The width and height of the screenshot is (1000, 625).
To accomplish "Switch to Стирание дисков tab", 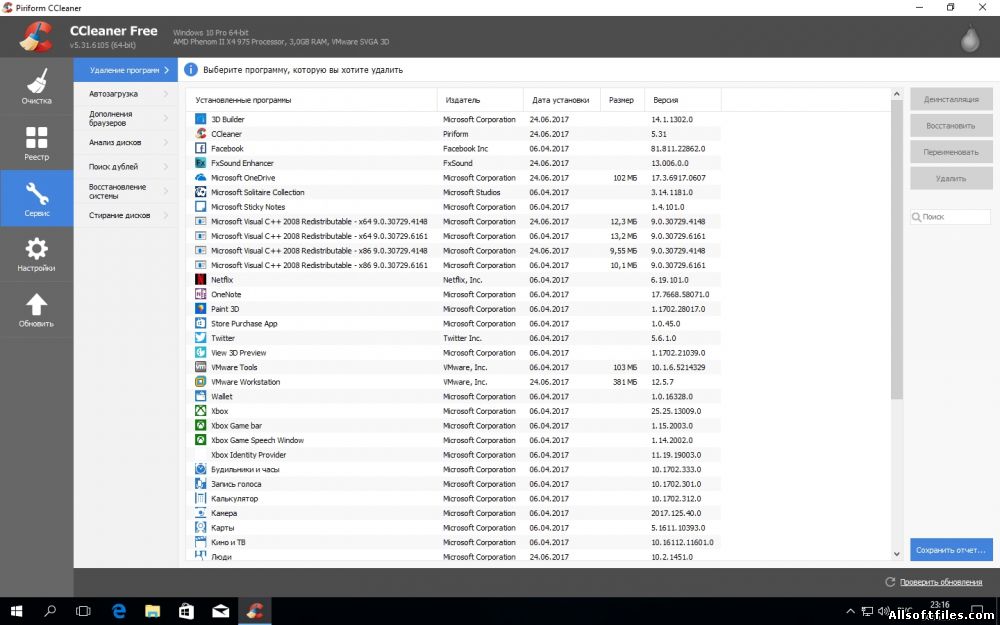I will coord(126,216).
